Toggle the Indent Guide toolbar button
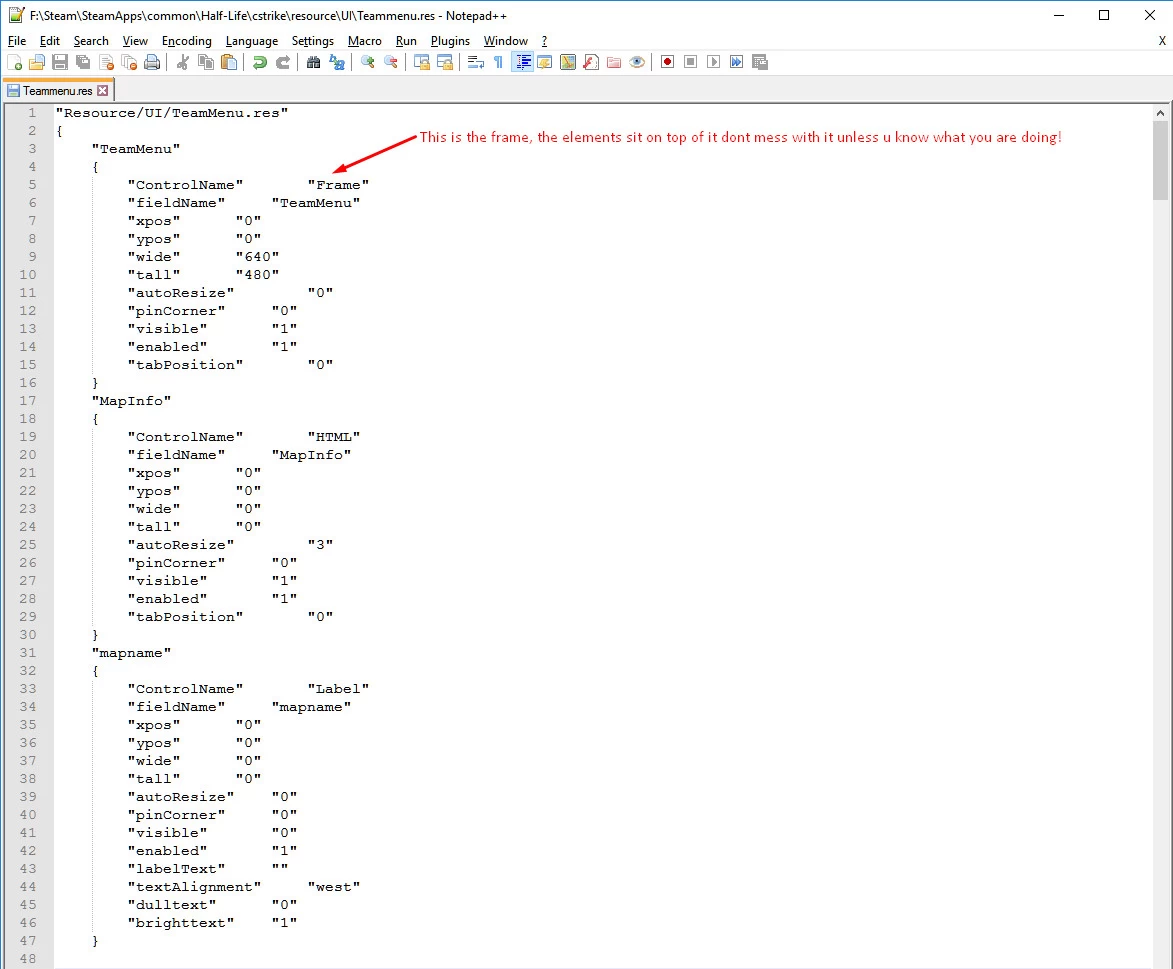The height and width of the screenshot is (969, 1173). pos(522,62)
